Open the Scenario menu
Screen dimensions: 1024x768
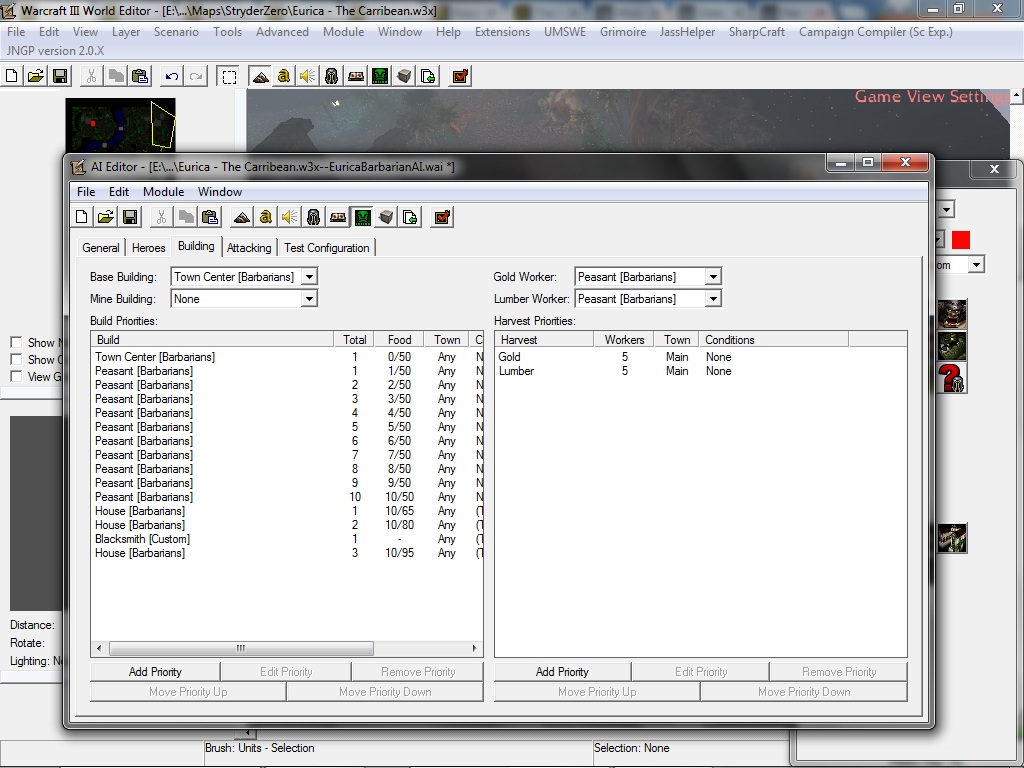click(176, 32)
